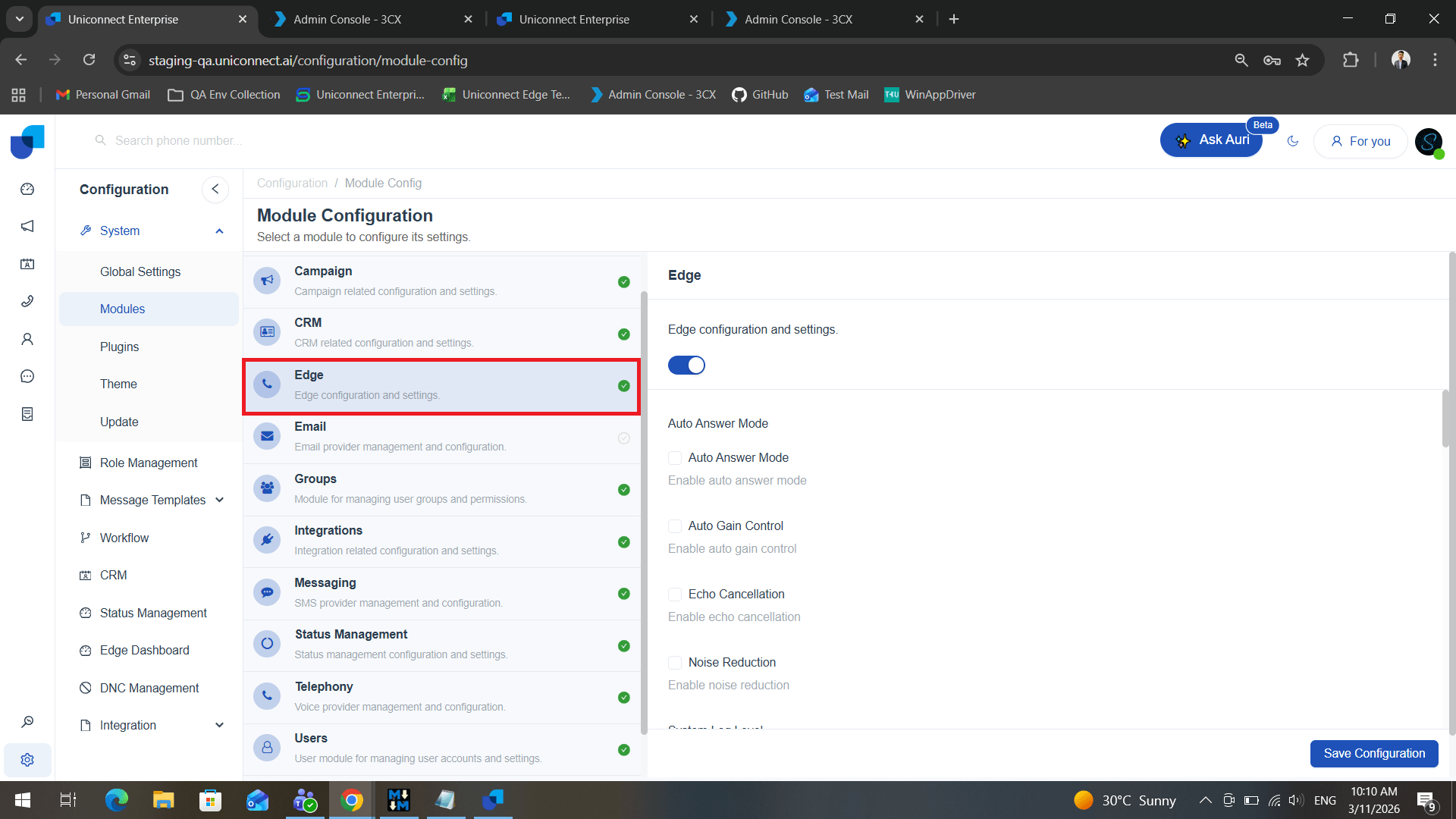The height and width of the screenshot is (819, 1456).
Task: Disable the Edge module toggle switch
Action: tap(686, 366)
